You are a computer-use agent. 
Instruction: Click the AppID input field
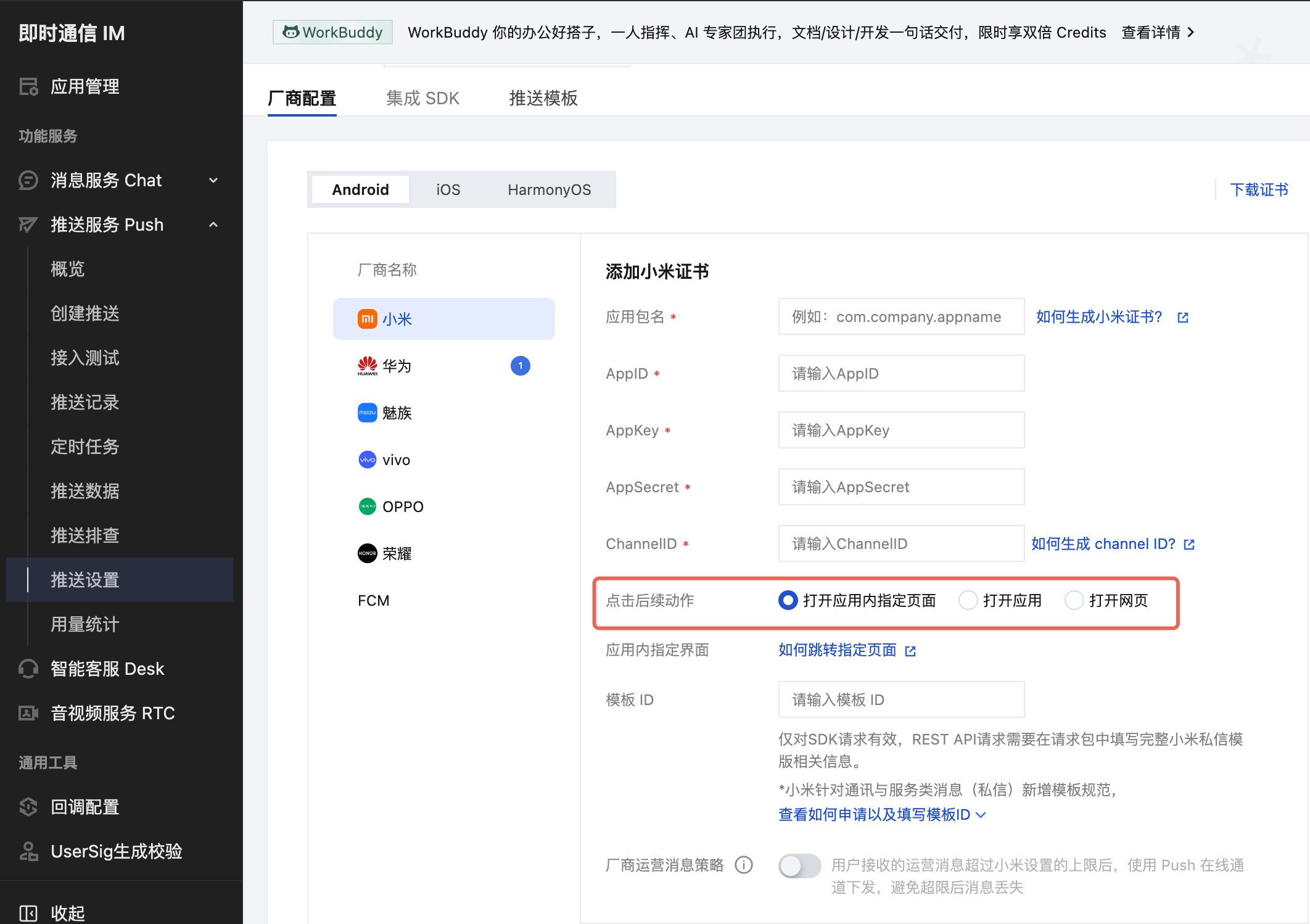[902, 373]
